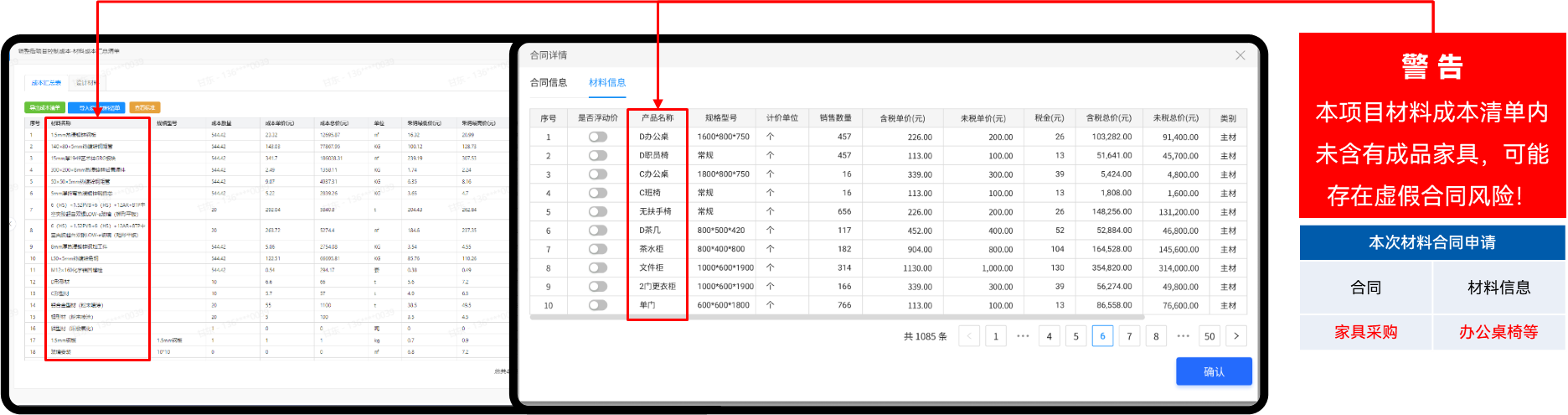This screenshot has height=415, width=1568.
Task: Click the 未税总价(元) column header
Action: click(1175, 118)
